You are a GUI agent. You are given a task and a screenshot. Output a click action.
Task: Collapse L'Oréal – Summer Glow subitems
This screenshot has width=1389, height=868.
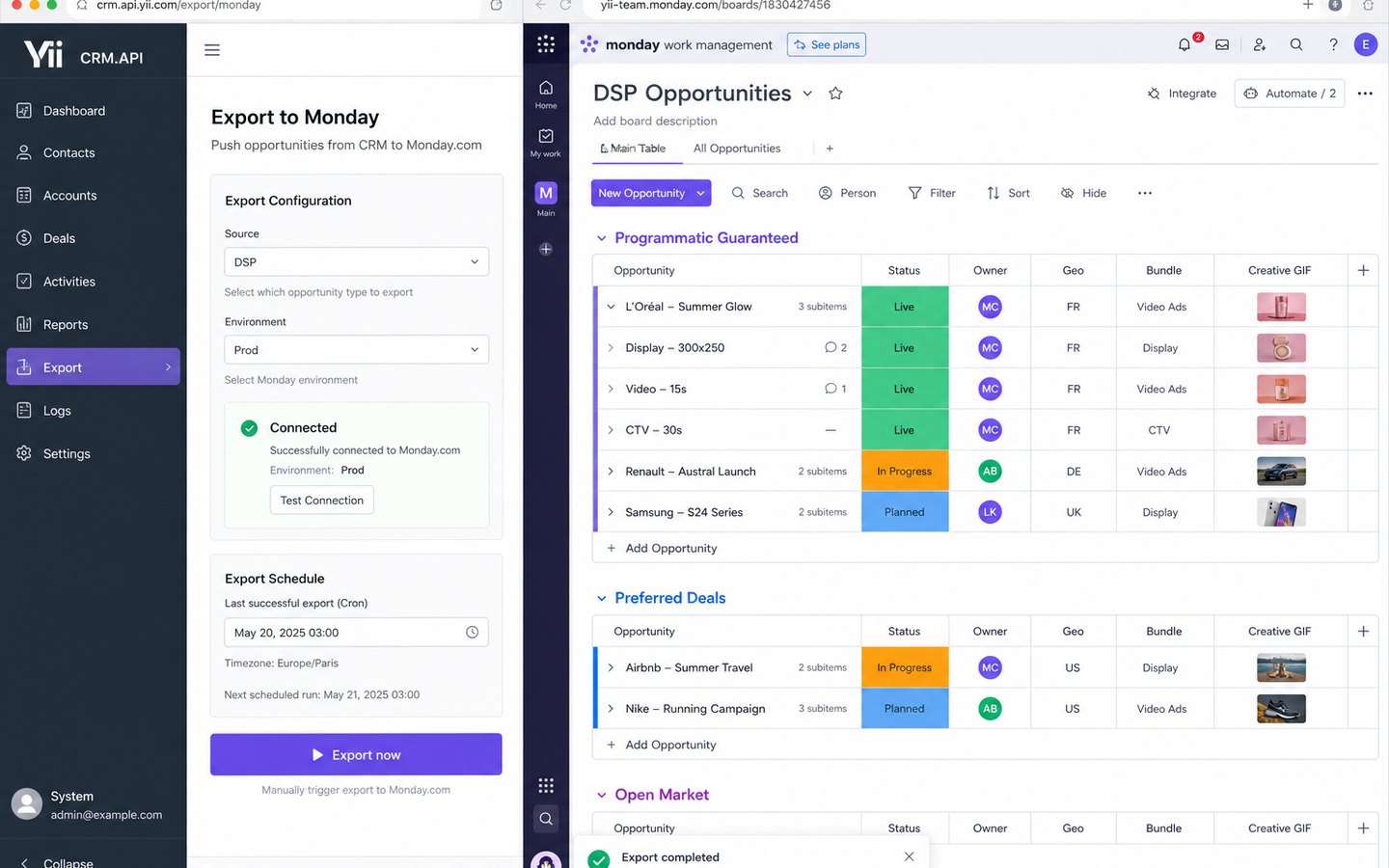tap(611, 307)
